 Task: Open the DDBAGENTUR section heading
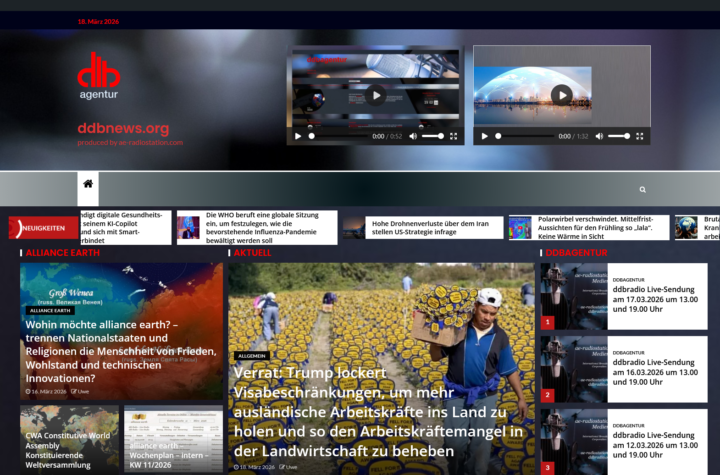click(x=576, y=253)
